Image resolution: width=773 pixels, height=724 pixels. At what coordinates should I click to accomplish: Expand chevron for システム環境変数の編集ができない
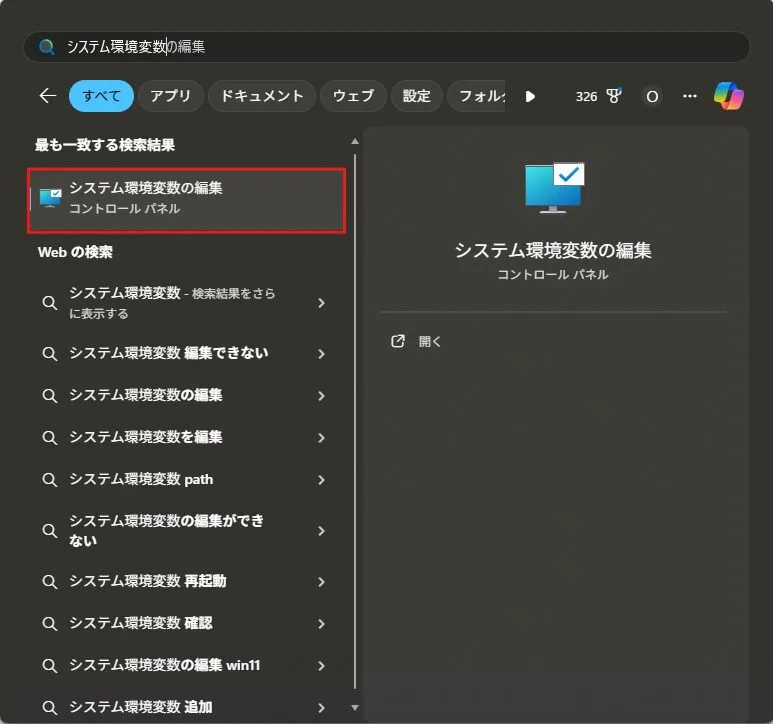pos(321,531)
